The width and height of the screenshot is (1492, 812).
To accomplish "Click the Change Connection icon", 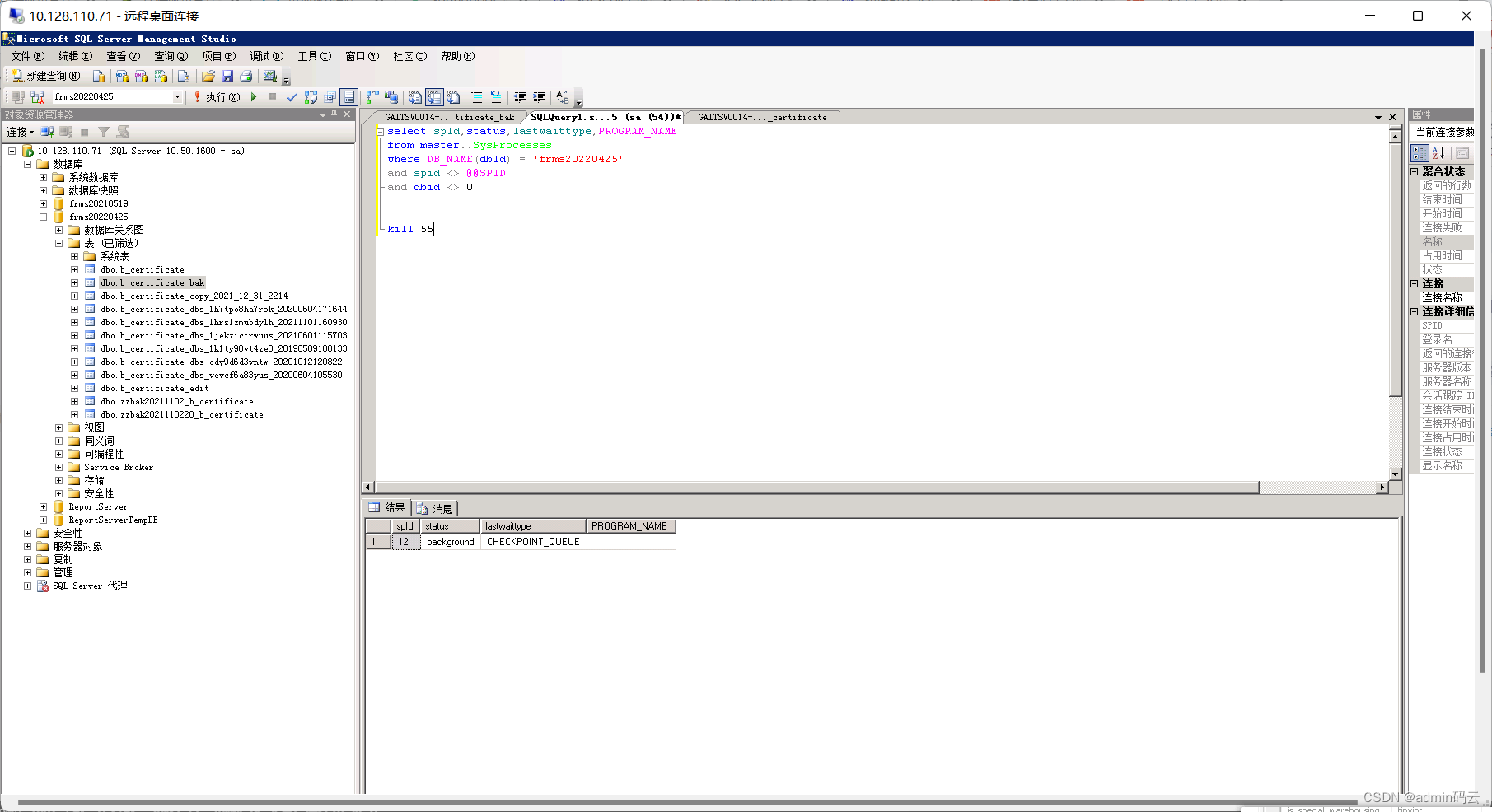I will [x=37, y=97].
